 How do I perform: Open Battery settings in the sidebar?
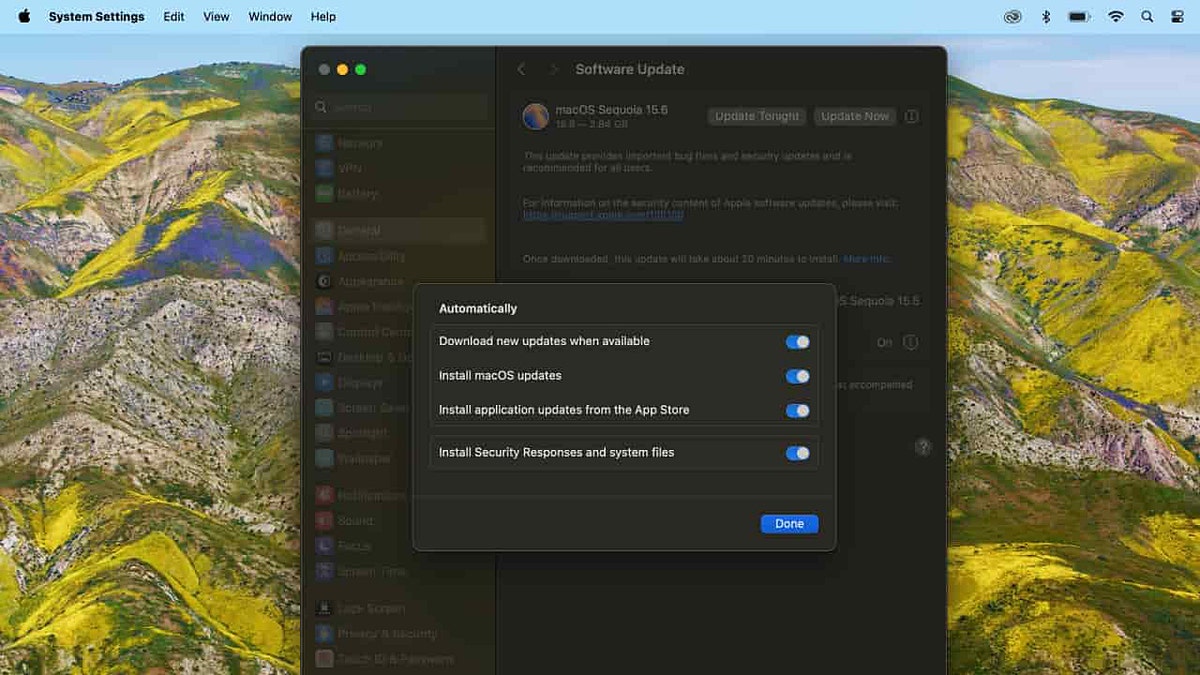323,194
